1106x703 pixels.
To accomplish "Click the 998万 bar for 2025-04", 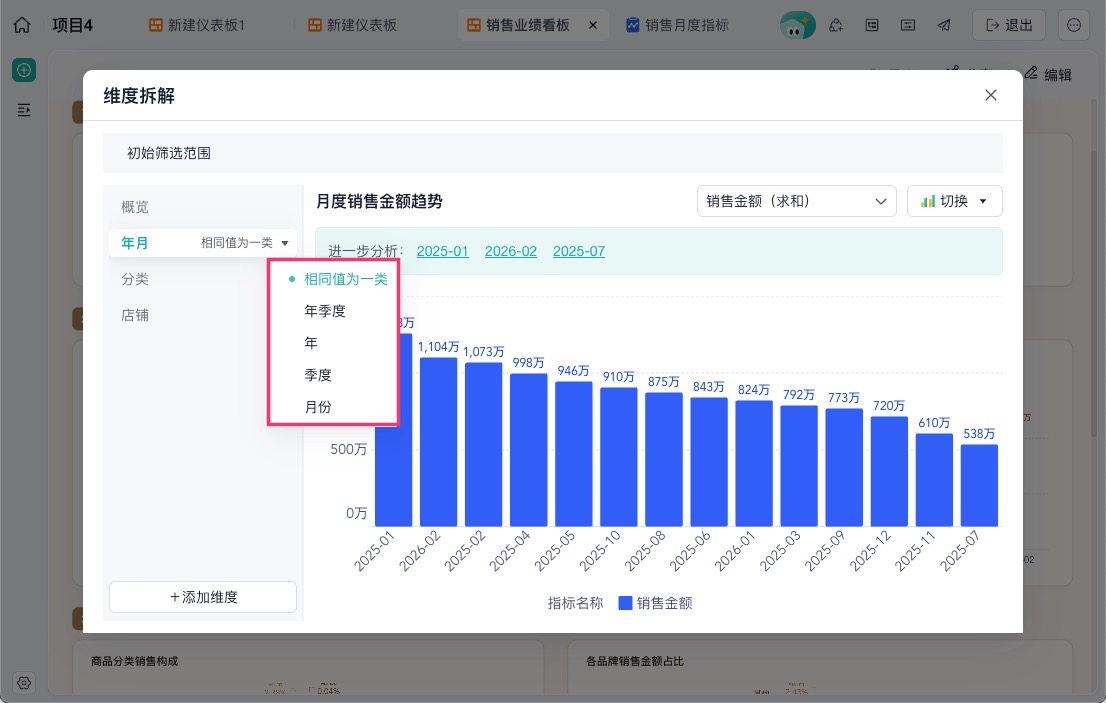I will coord(528,450).
